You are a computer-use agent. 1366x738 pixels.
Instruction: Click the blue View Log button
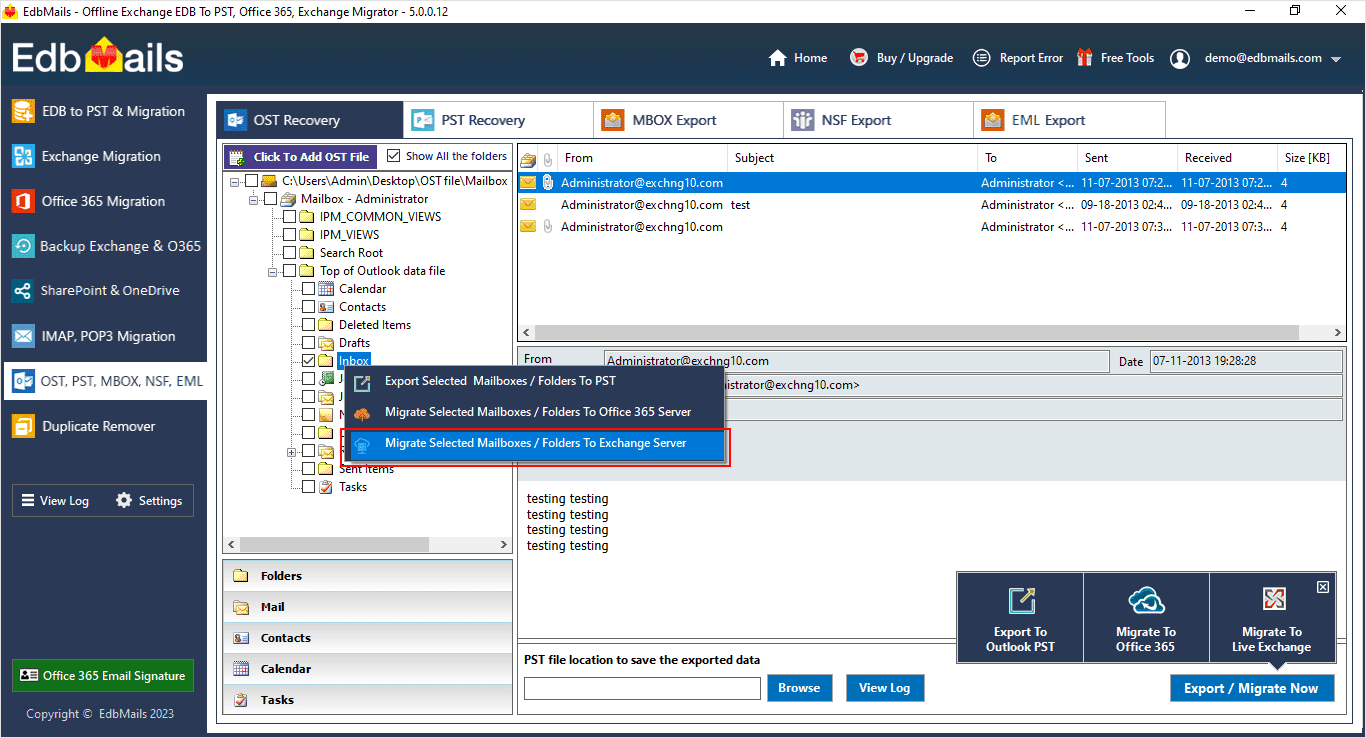pyautogui.click(x=885, y=688)
